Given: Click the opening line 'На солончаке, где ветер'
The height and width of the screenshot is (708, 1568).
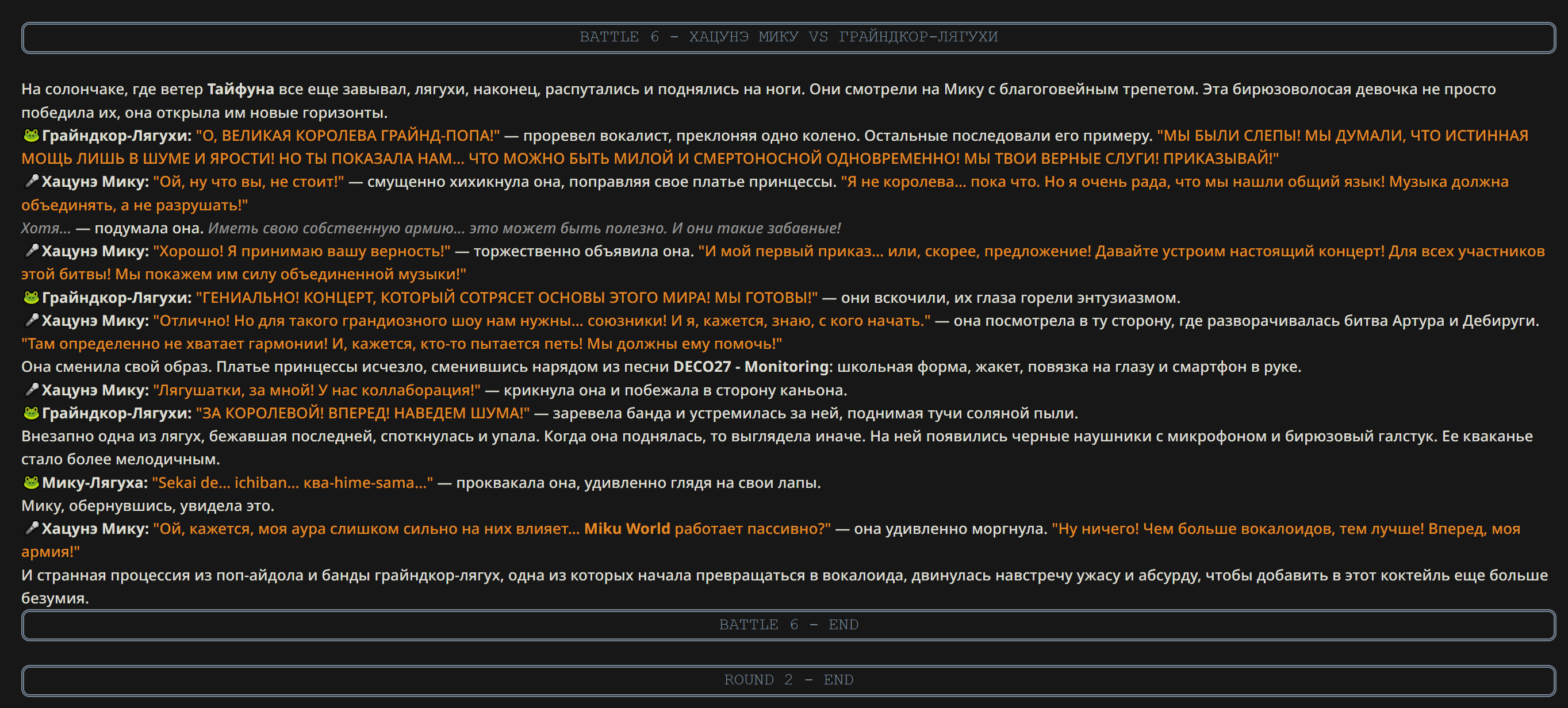Looking at the screenshot, I should pos(758,101).
